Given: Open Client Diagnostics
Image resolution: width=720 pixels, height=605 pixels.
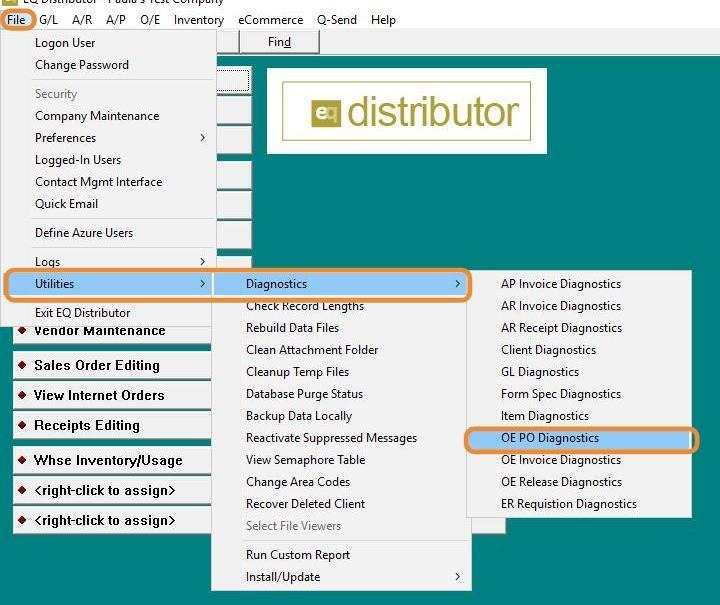Looking at the screenshot, I should tap(579, 350).
